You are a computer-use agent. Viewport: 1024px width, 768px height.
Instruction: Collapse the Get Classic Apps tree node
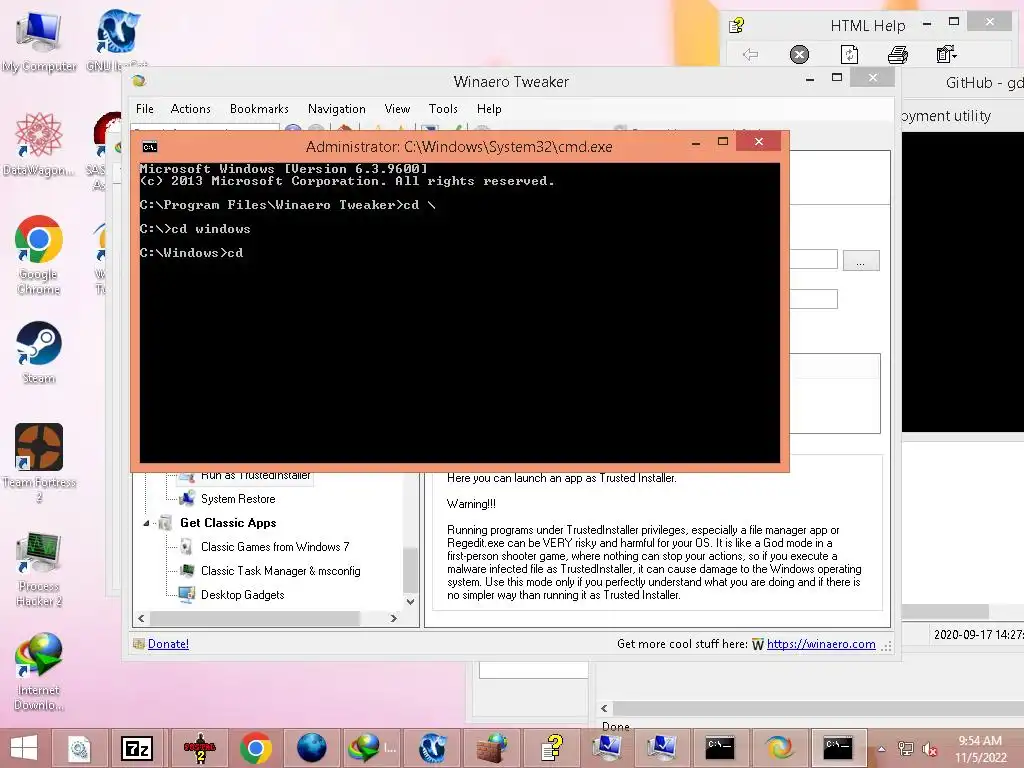click(x=146, y=523)
